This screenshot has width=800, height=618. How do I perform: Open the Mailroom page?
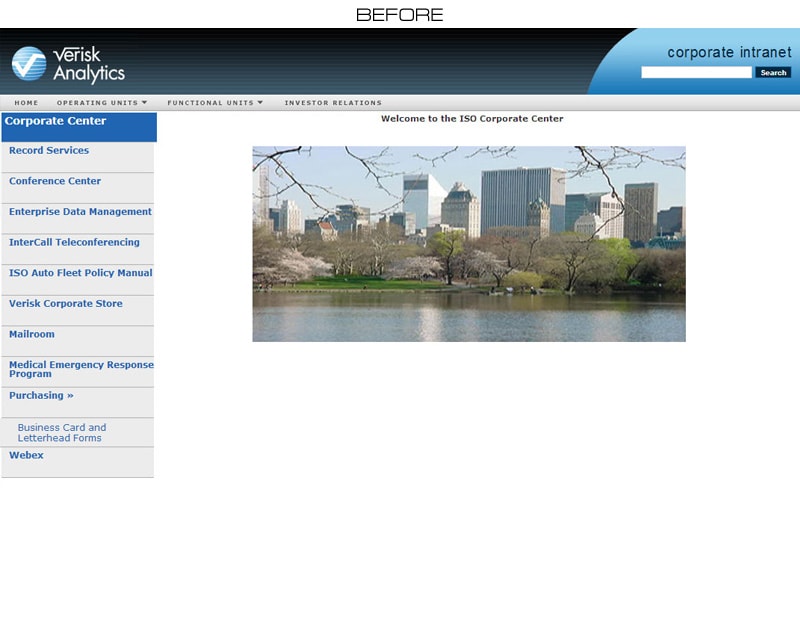pos(31,334)
